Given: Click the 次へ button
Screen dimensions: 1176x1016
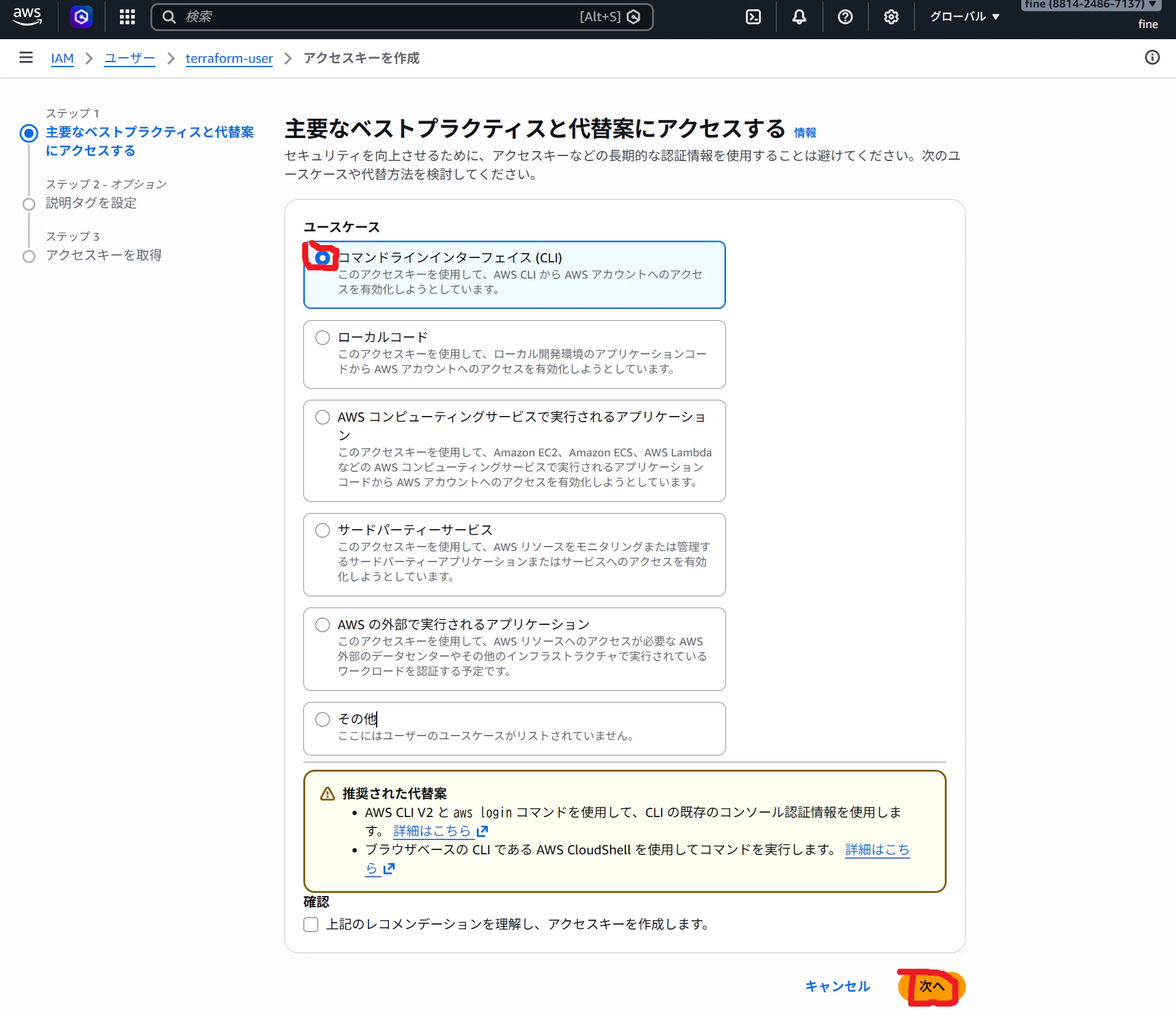Looking at the screenshot, I should tap(932, 986).
